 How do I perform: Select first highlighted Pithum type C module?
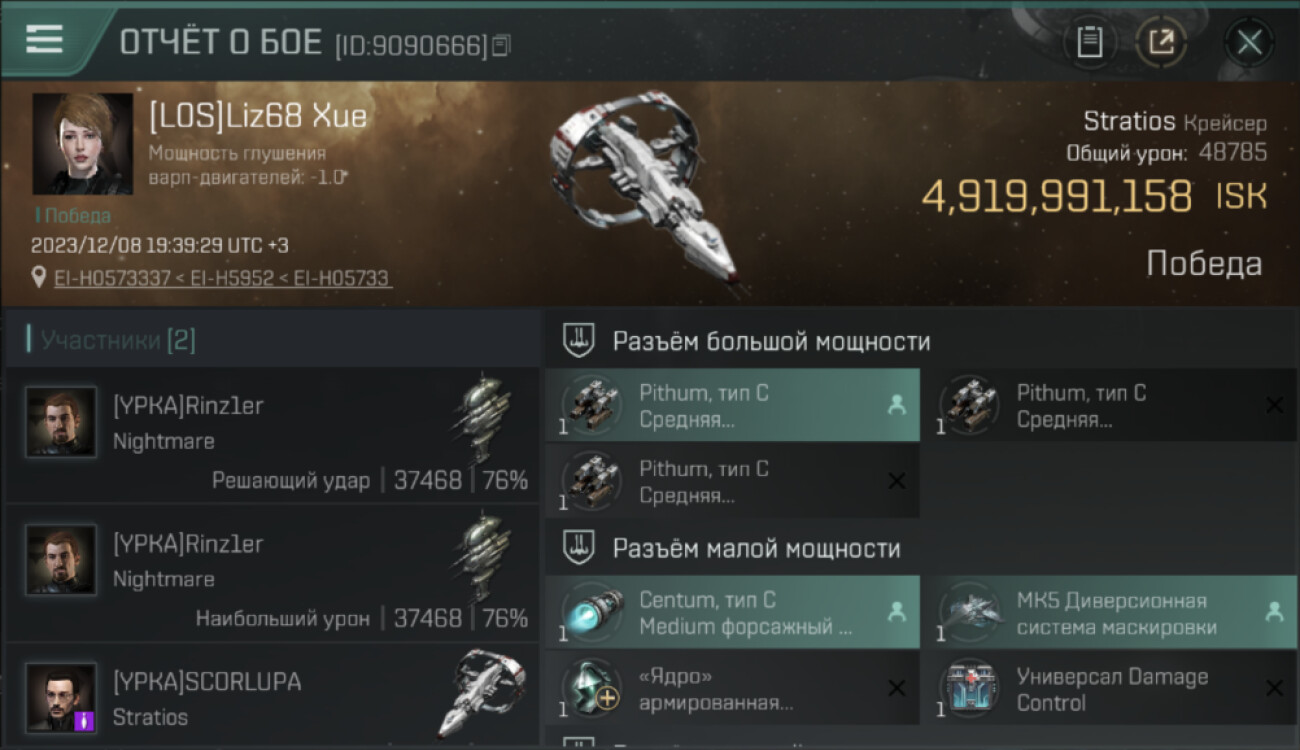click(x=732, y=405)
